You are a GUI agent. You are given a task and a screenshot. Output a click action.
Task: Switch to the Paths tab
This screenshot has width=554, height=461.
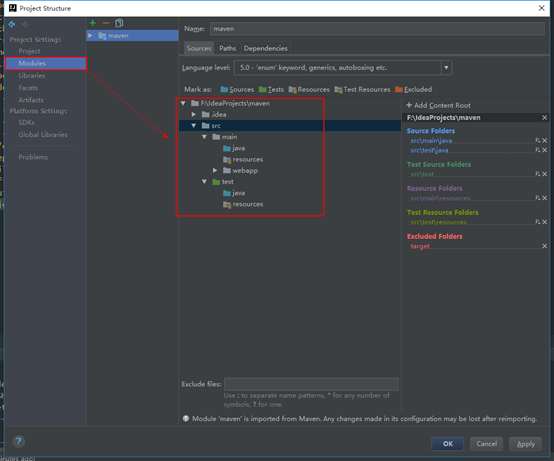click(x=228, y=48)
